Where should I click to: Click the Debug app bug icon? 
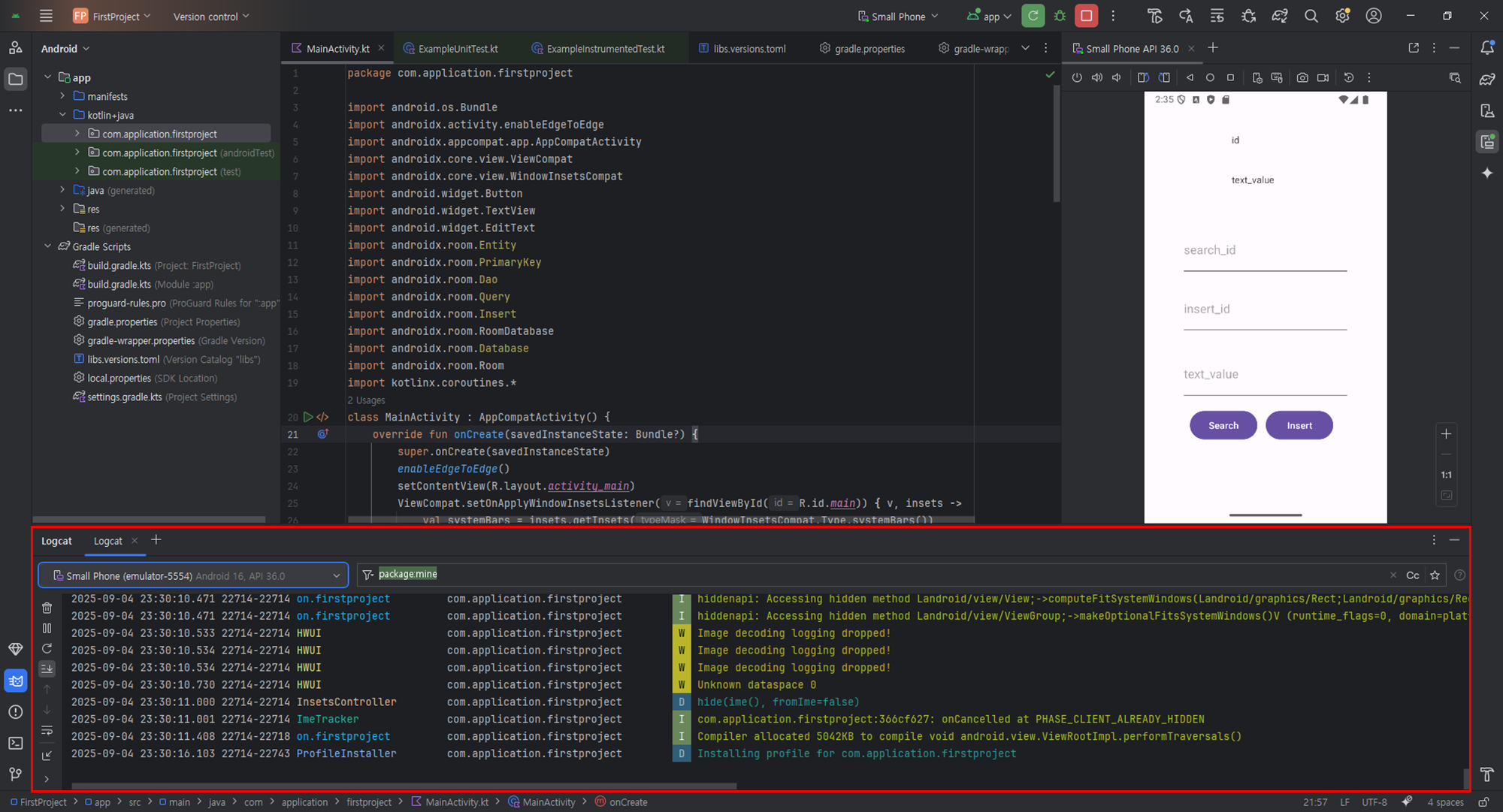pyautogui.click(x=1060, y=16)
